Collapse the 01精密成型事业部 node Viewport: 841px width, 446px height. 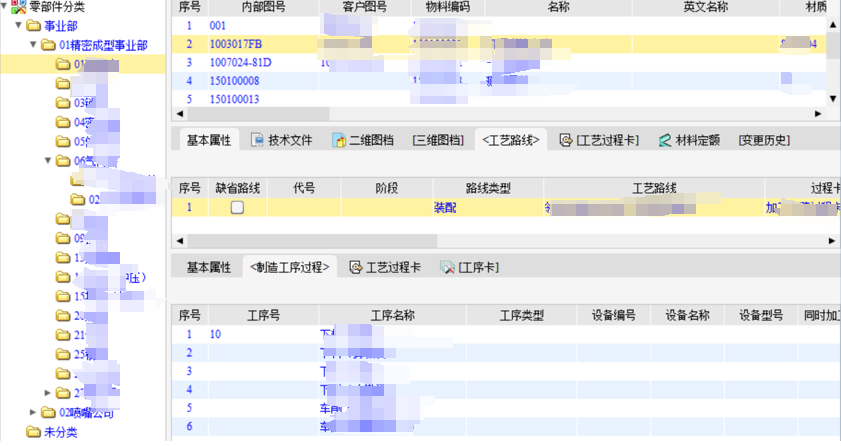(x=34, y=44)
